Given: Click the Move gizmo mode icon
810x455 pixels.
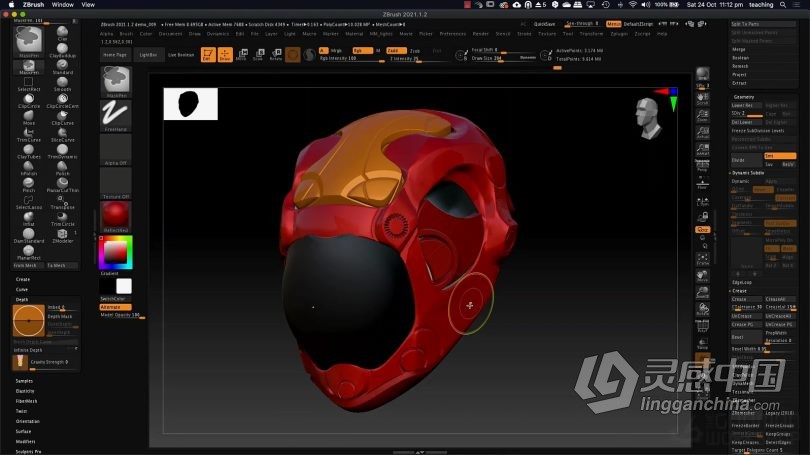Looking at the screenshot, I should tap(241, 54).
